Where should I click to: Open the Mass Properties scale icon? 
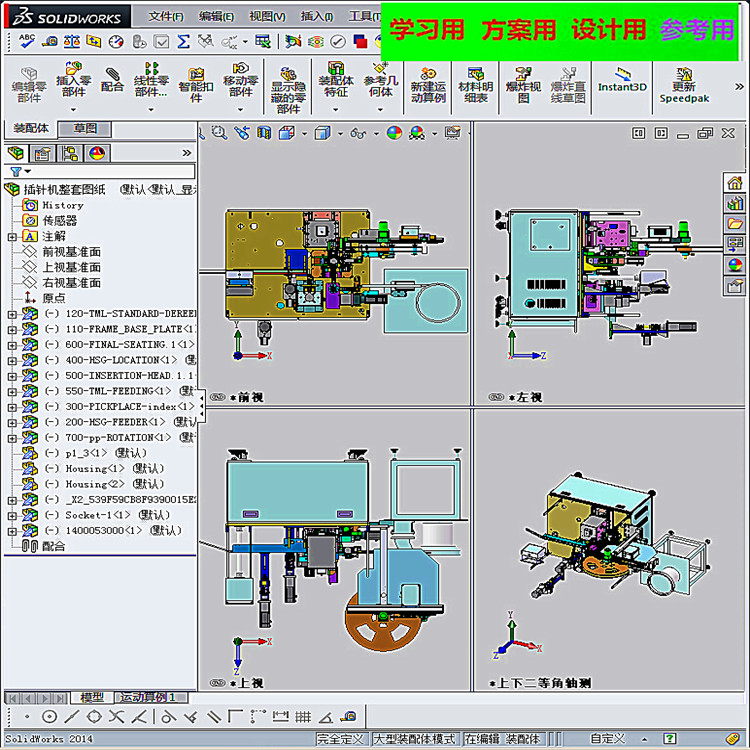point(72,42)
